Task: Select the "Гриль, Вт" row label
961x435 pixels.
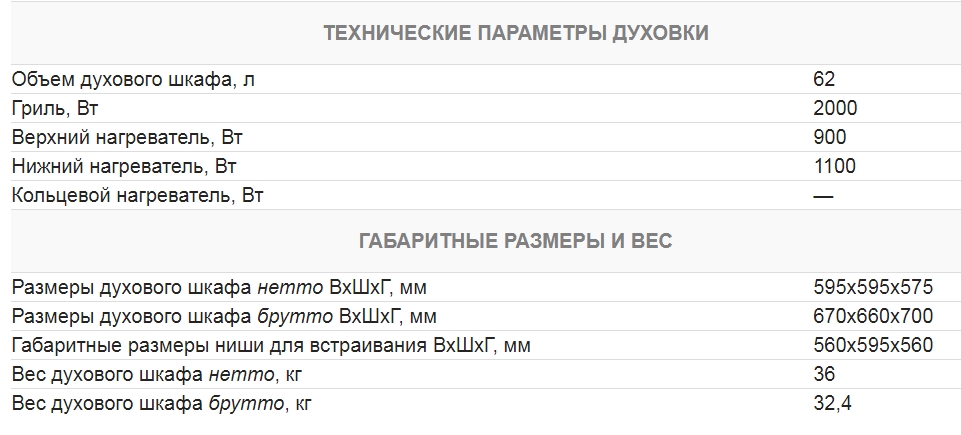Action: (x=56, y=108)
